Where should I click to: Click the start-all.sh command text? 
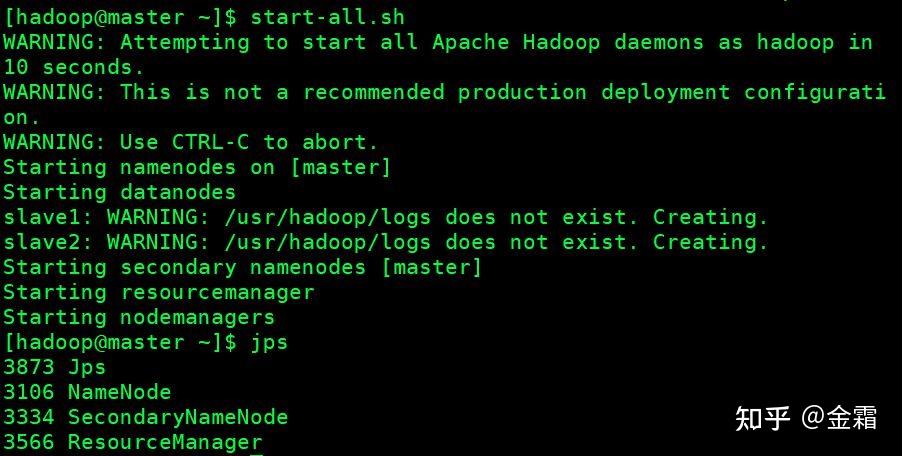pyautogui.click(x=328, y=17)
